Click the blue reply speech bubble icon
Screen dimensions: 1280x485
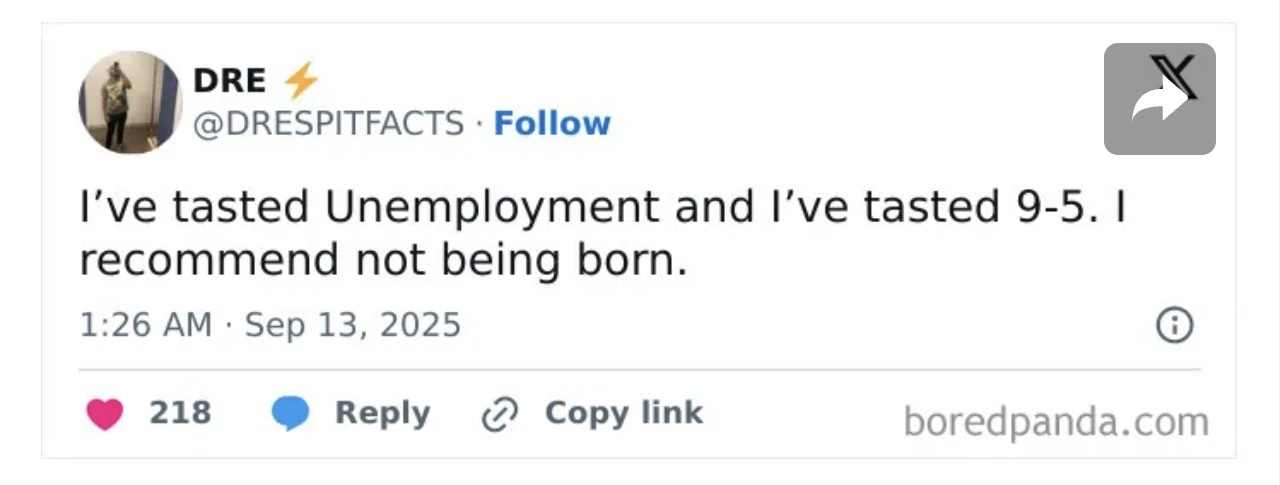tap(290, 414)
